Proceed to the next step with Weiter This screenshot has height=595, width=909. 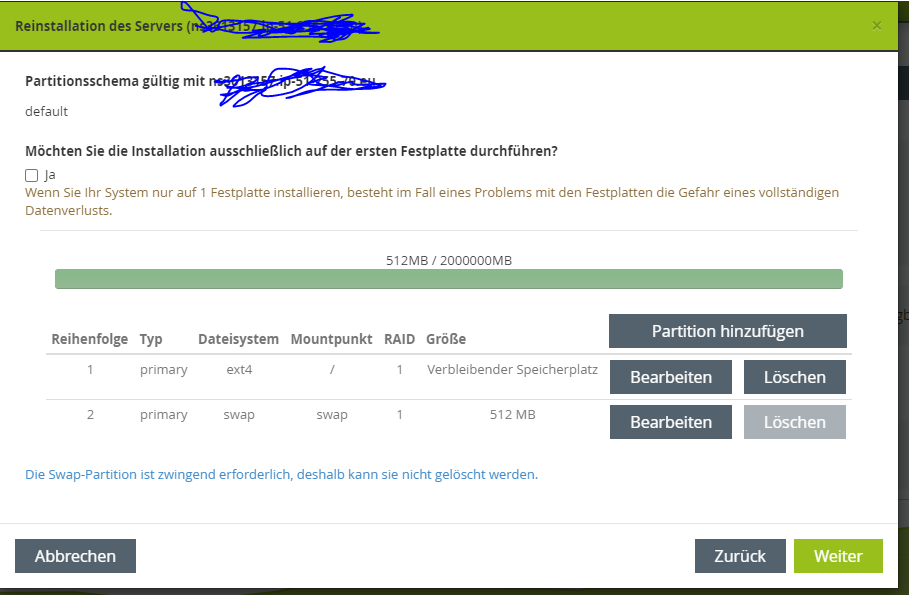tap(838, 556)
